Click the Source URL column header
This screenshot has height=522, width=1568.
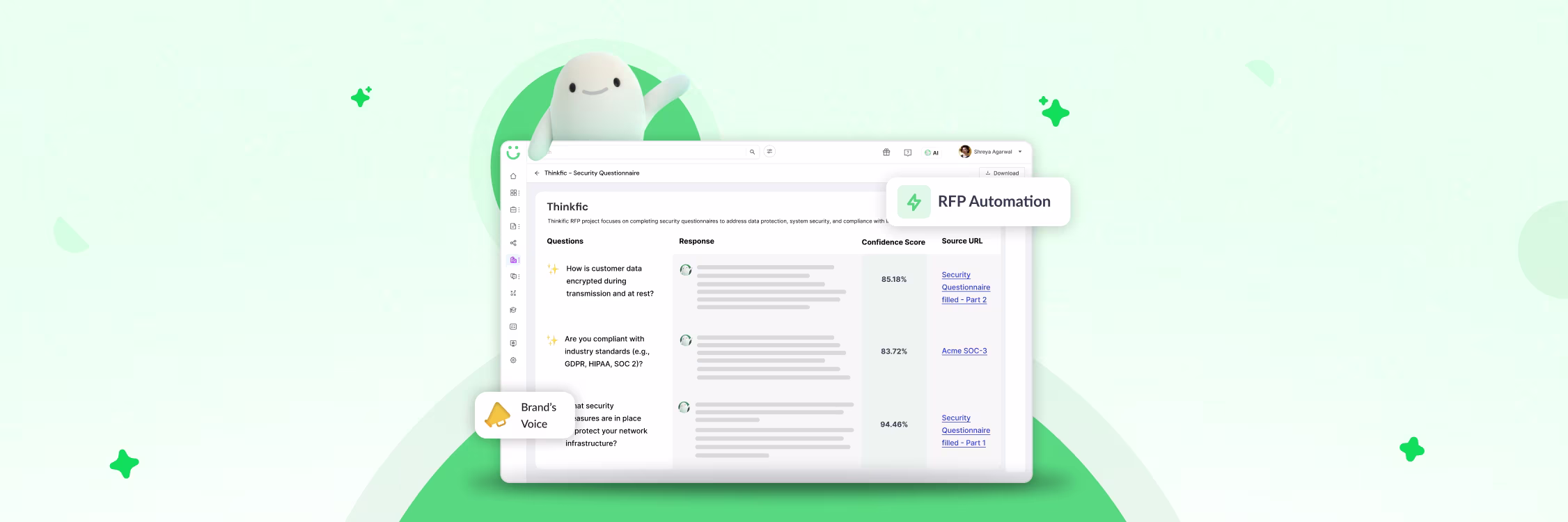pyautogui.click(x=962, y=241)
